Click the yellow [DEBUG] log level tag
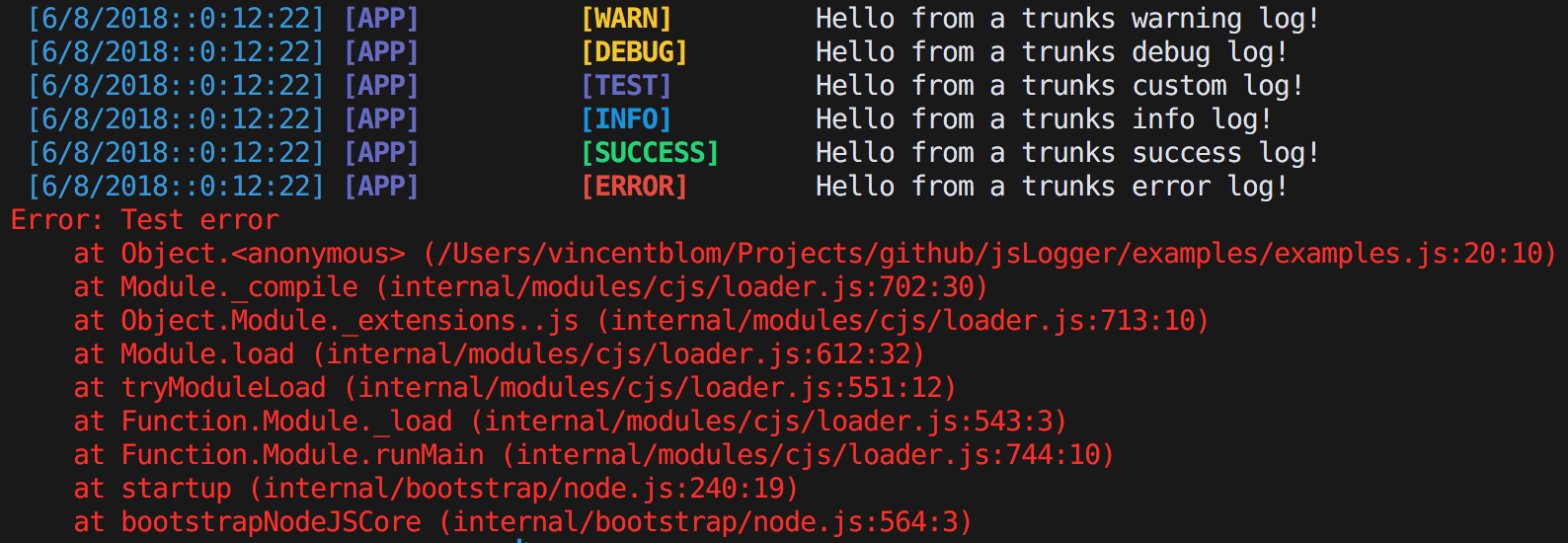Screen dimensions: 1568x543 [634, 52]
